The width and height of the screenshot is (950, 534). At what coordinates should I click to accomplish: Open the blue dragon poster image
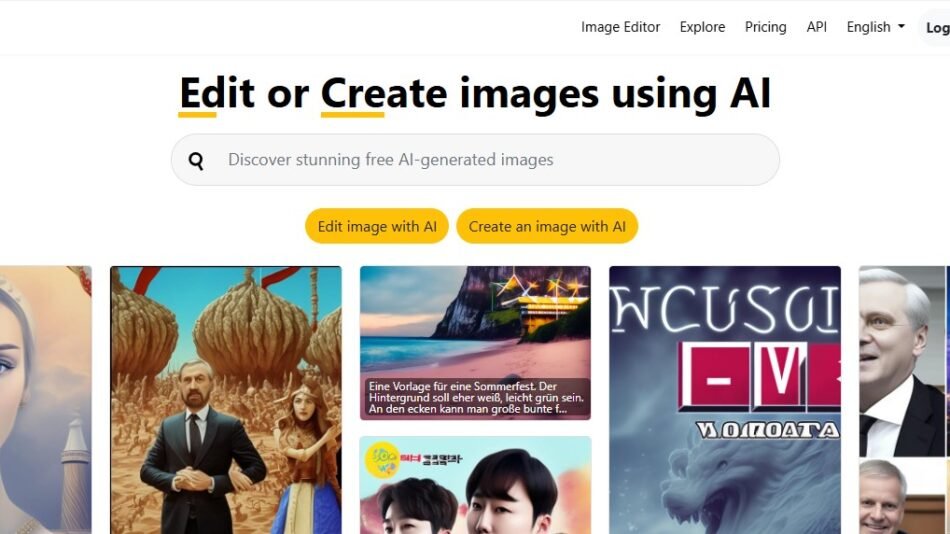(724, 400)
